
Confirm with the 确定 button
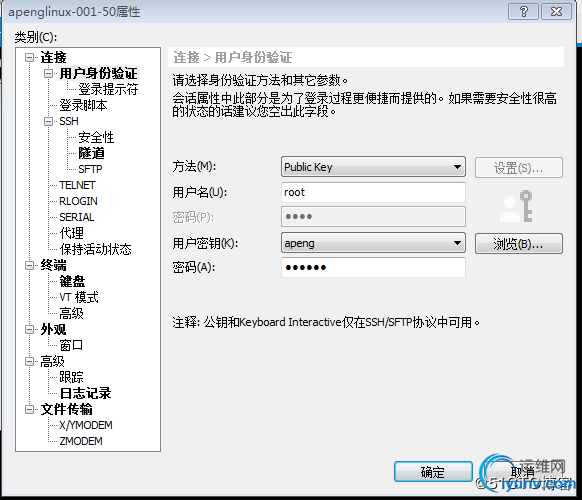coord(433,472)
